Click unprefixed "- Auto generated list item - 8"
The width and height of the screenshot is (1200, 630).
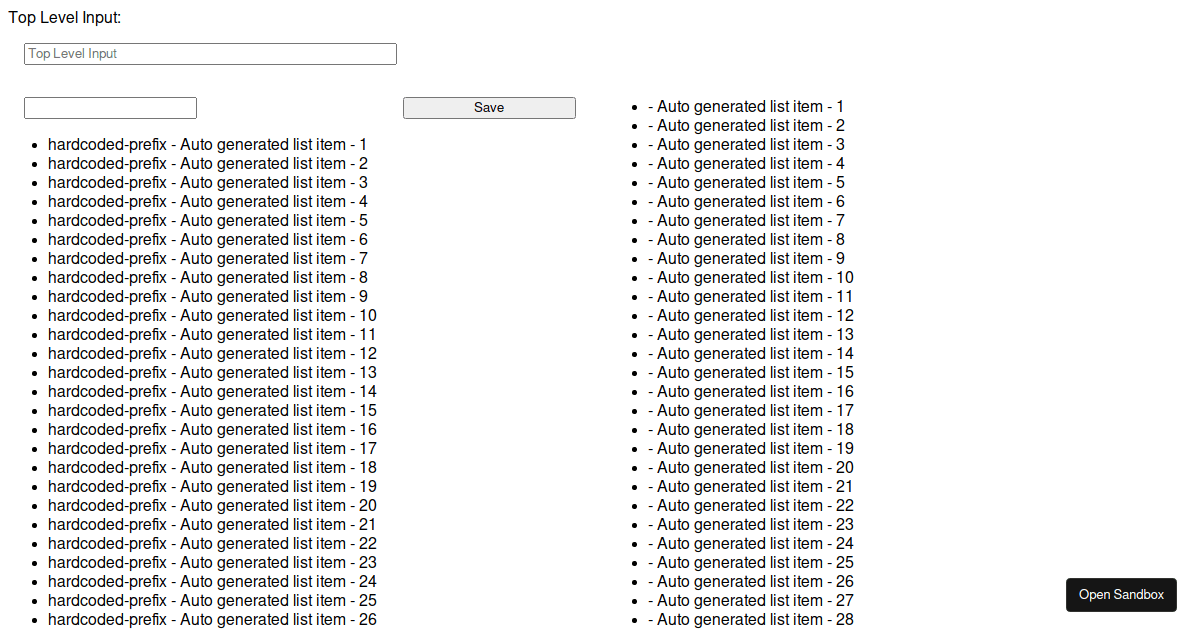[x=746, y=240]
